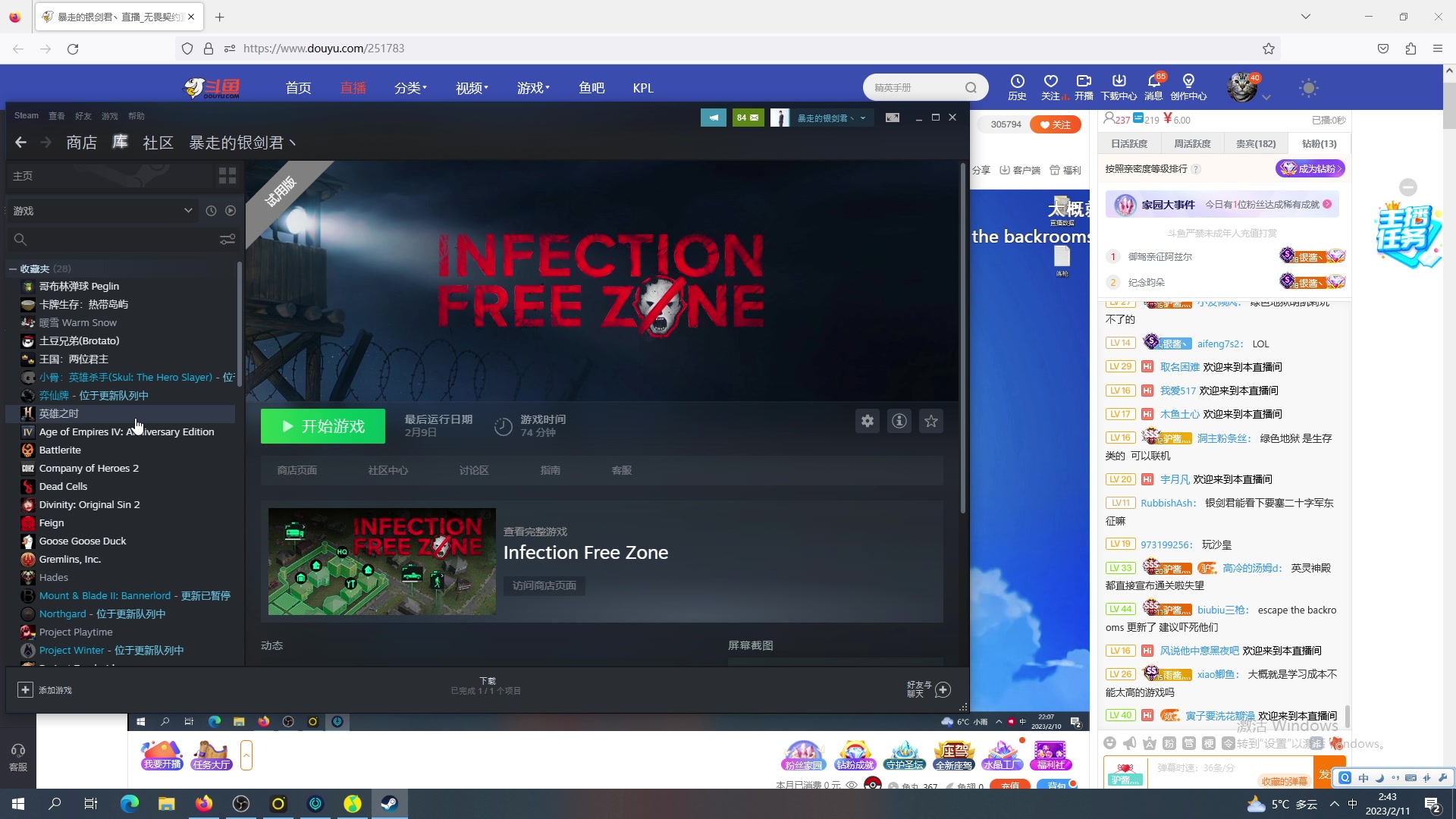
Task: Open game settings gear icon
Action: (x=868, y=421)
